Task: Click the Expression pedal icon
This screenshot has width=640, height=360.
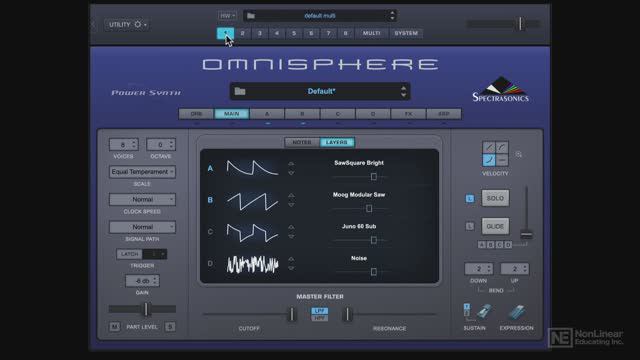Action: [517, 312]
